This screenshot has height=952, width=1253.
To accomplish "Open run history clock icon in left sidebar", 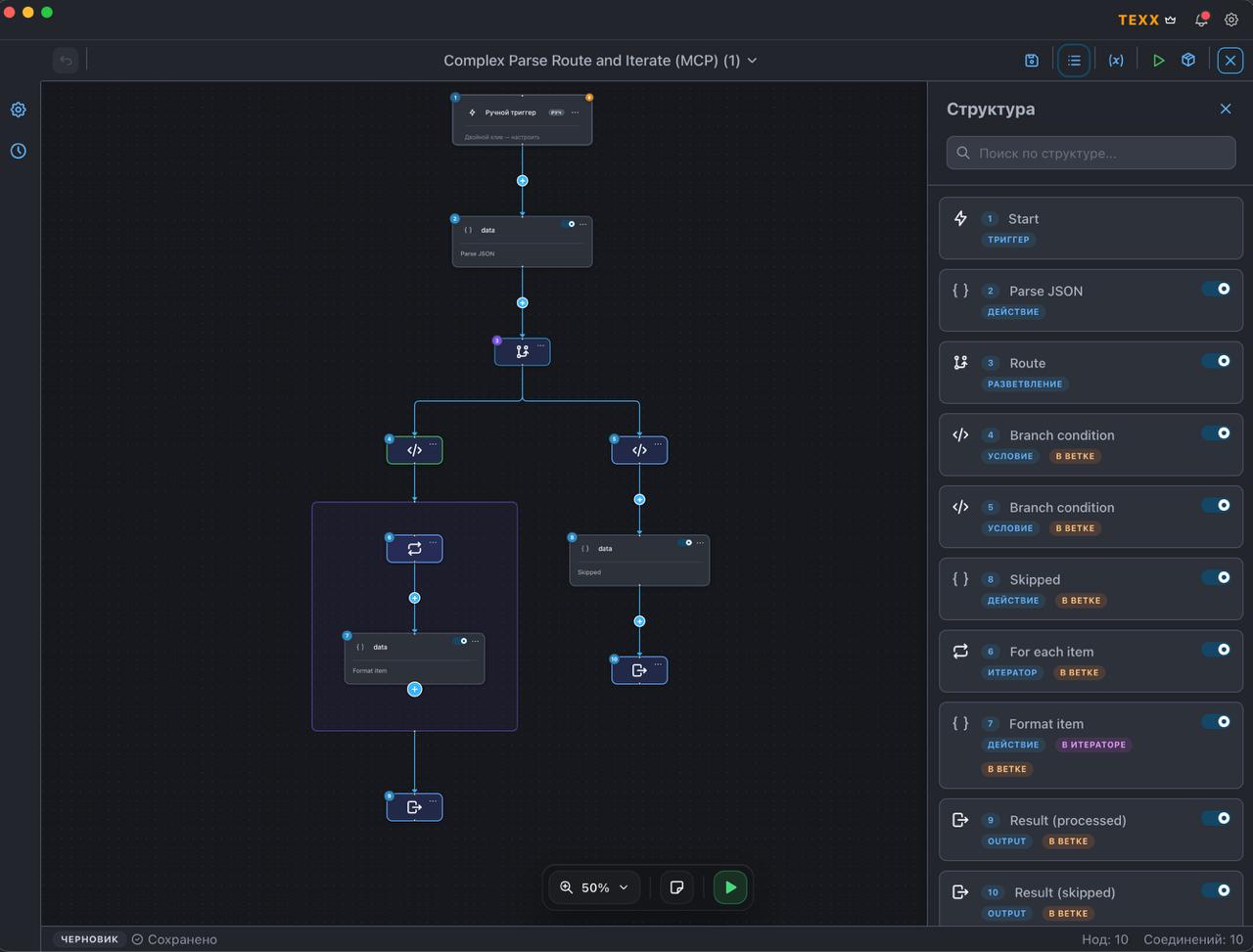I will click(x=18, y=151).
